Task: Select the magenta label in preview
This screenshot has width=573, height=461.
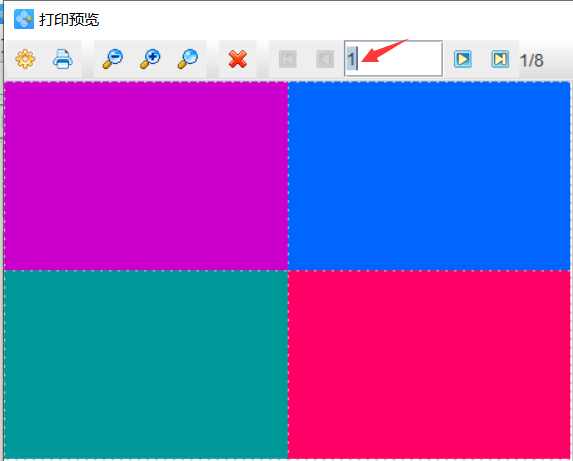Action: [x=146, y=176]
